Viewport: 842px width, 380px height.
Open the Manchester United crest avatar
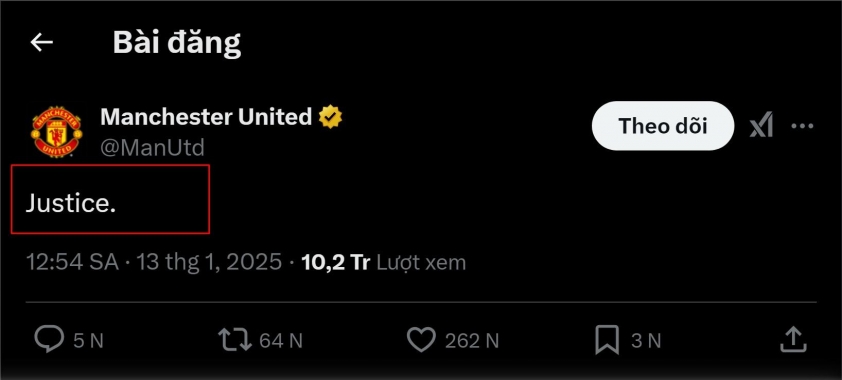56,131
